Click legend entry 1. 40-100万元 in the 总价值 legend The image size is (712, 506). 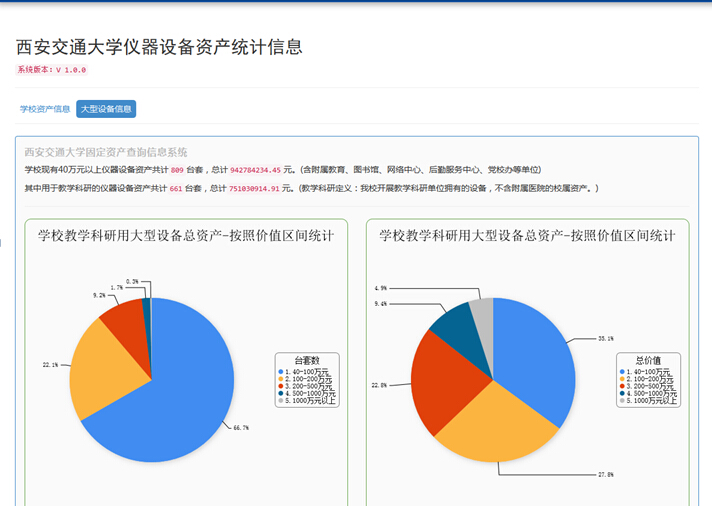click(645, 372)
